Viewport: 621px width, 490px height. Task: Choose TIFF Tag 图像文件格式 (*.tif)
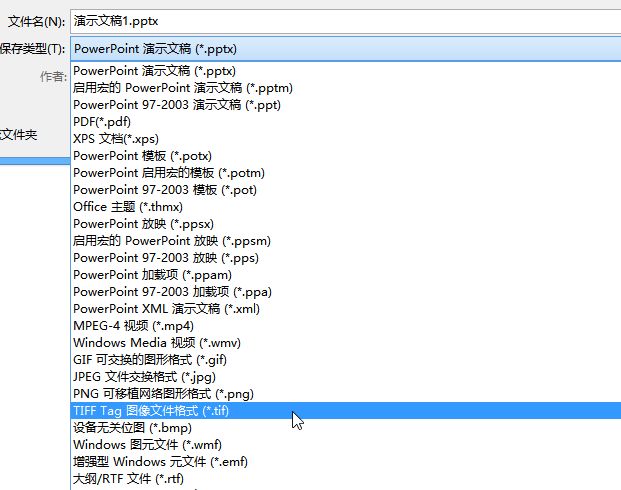point(345,411)
